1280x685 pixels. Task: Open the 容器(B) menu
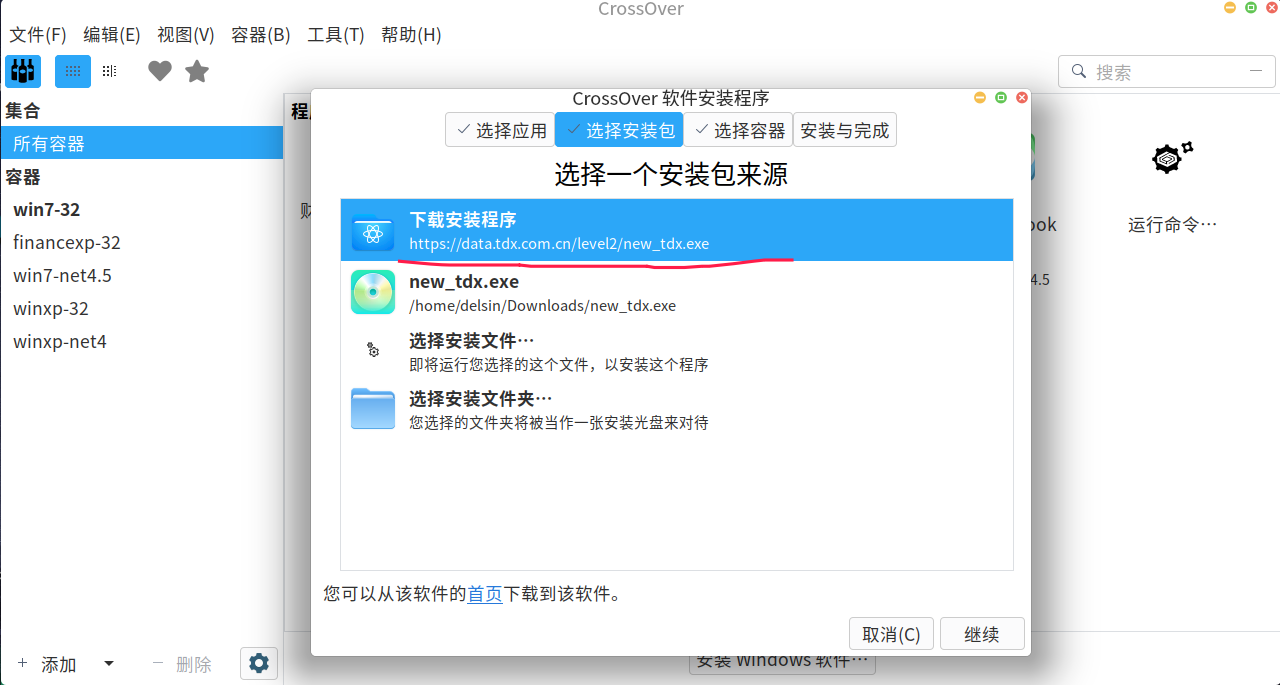[260, 34]
